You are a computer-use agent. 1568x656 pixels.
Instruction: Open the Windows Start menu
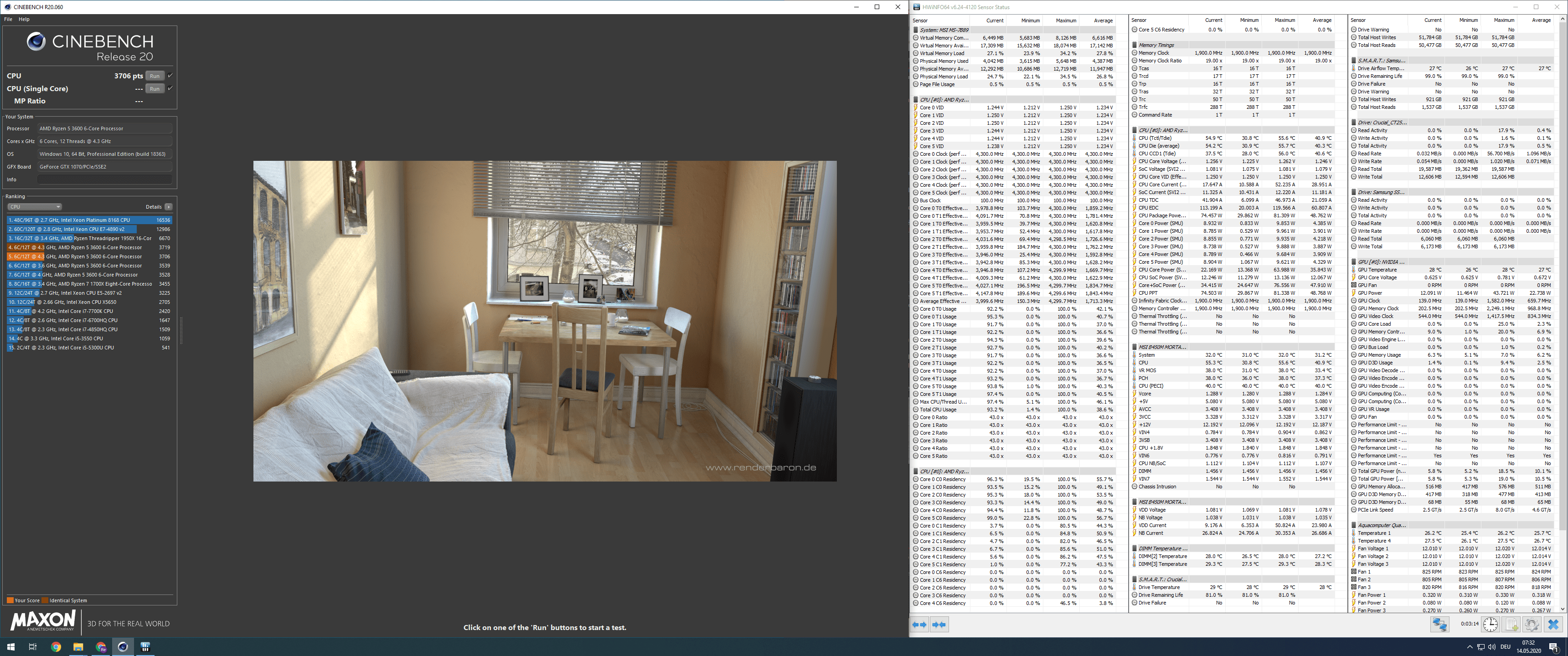10,647
